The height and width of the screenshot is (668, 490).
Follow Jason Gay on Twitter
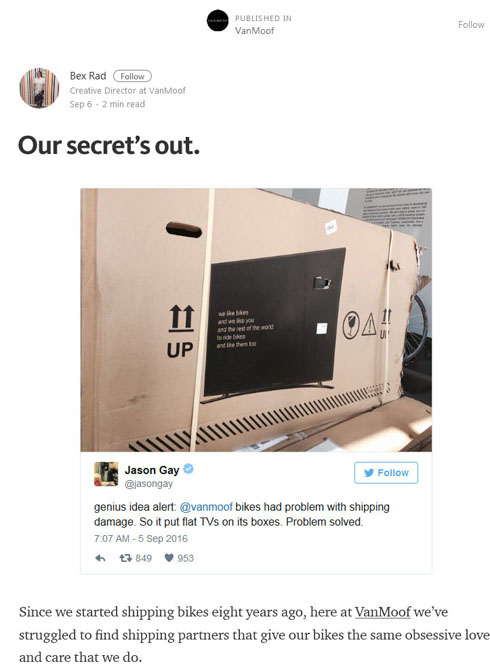386,472
